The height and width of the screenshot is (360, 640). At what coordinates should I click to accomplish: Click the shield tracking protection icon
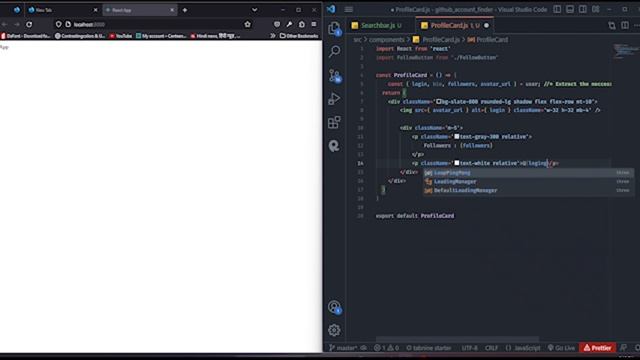tap(58, 24)
